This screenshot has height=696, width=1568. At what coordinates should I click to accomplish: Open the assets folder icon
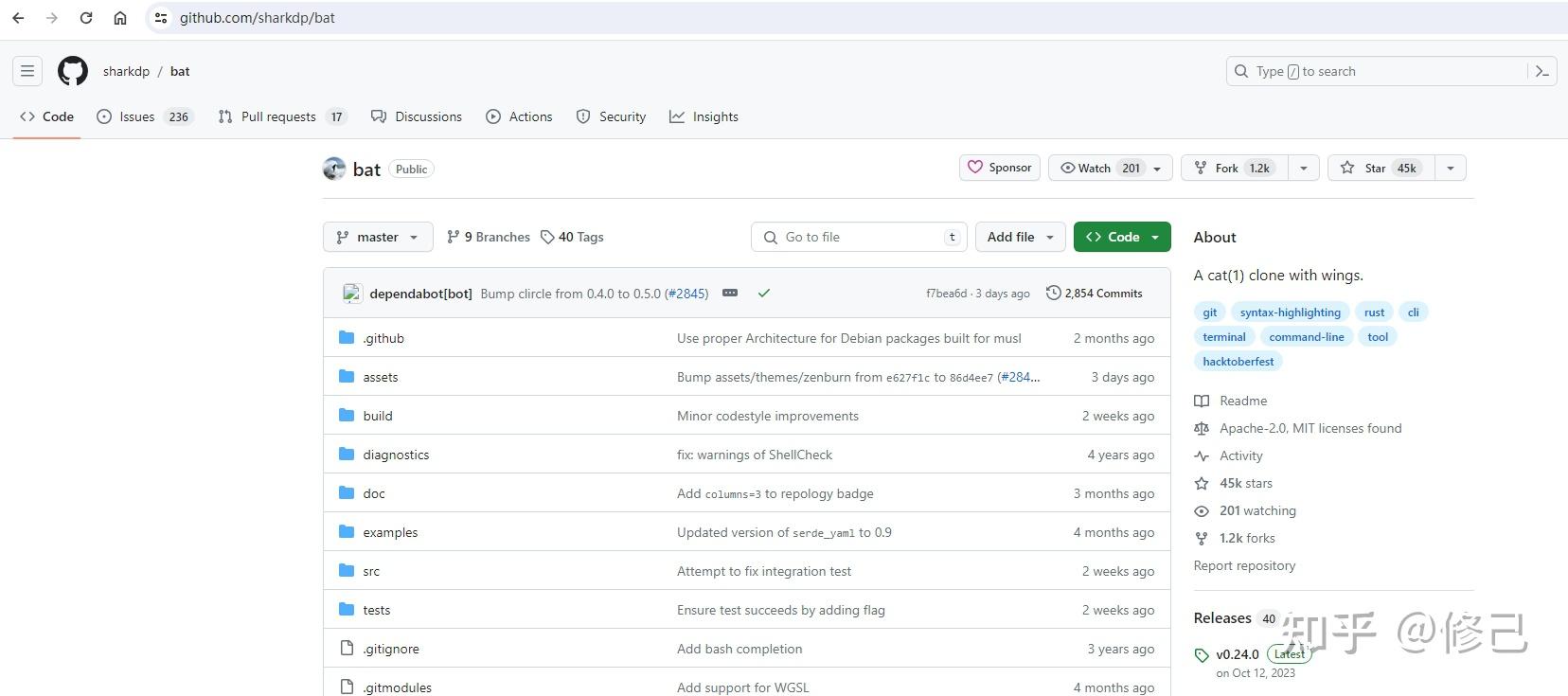[347, 377]
